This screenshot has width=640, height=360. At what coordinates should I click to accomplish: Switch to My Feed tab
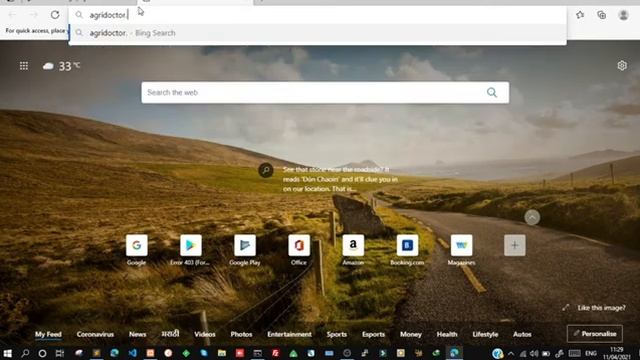coord(48,334)
